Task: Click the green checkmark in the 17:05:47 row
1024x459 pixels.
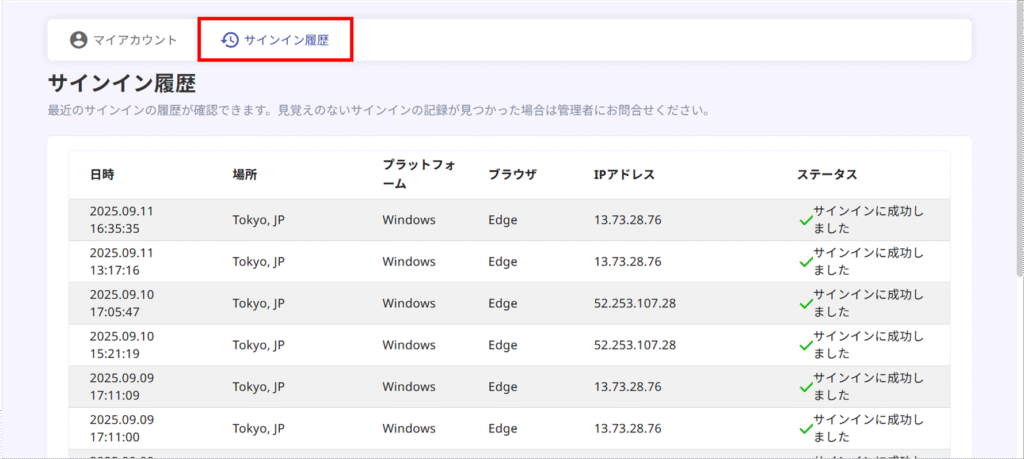Action: 805,304
